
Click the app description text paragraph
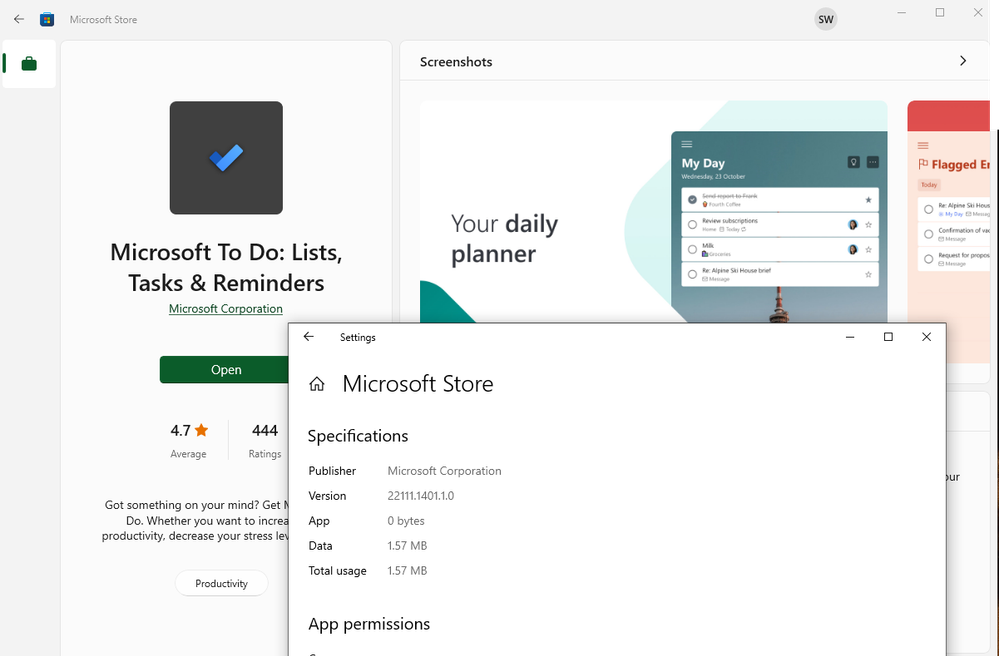[196, 521]
